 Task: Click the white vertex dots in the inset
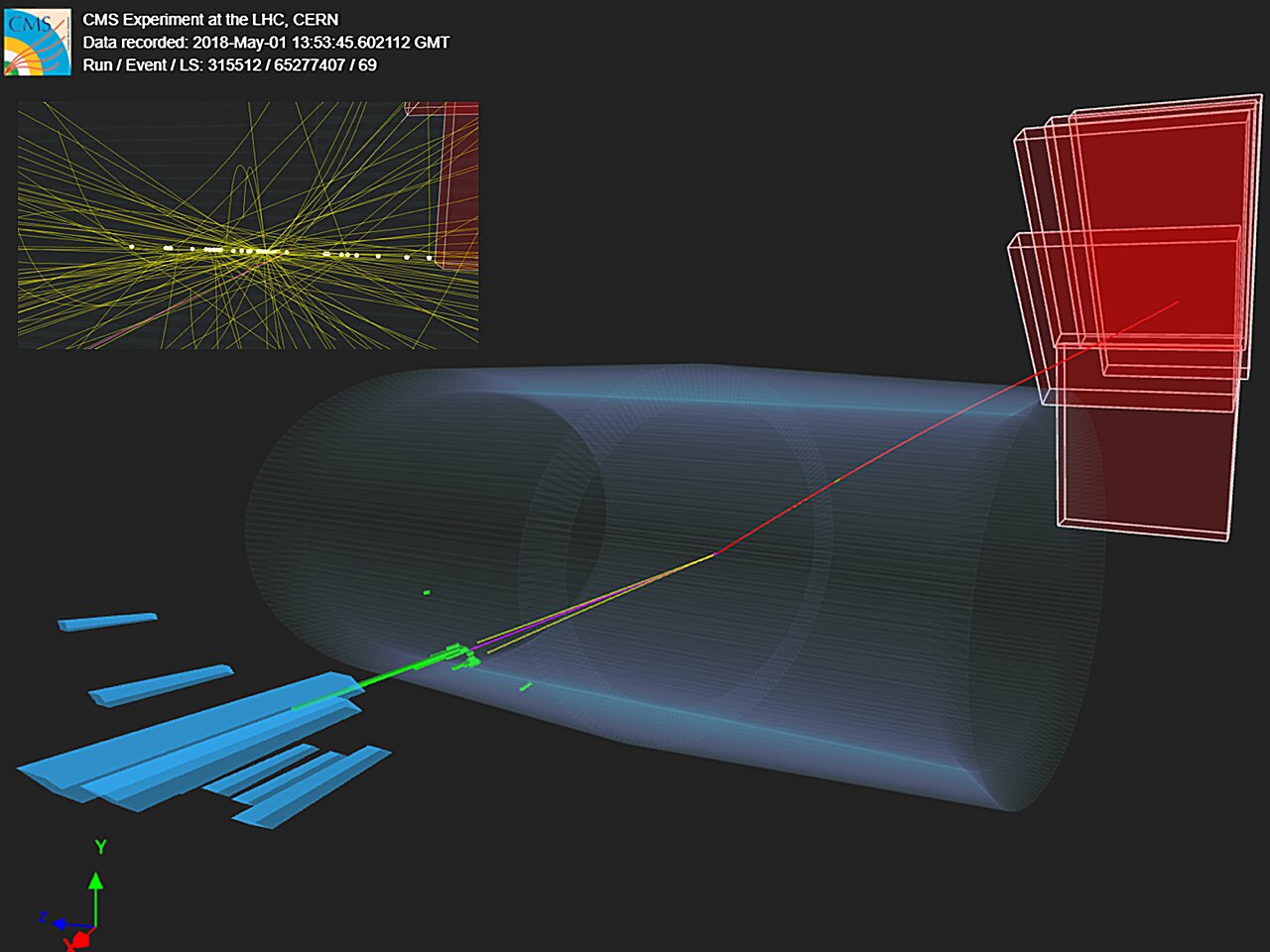[x=260, y=252]
